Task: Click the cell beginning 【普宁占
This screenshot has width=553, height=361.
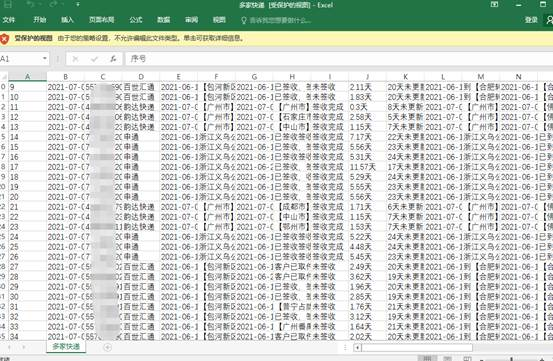Action: click(292, 307)
